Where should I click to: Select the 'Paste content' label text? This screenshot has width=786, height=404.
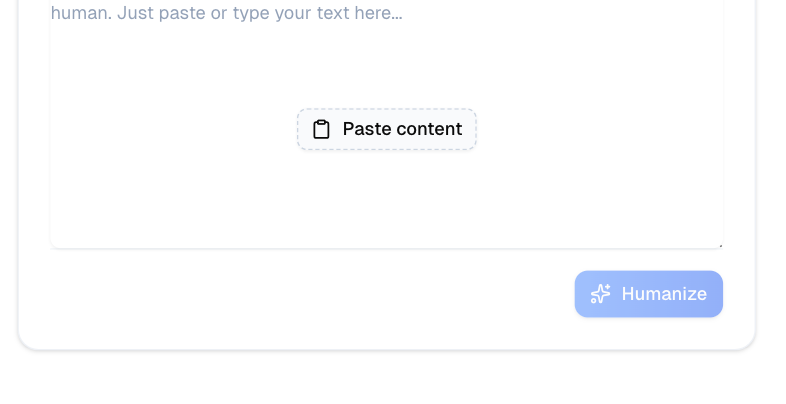click(x=402, y=129)
